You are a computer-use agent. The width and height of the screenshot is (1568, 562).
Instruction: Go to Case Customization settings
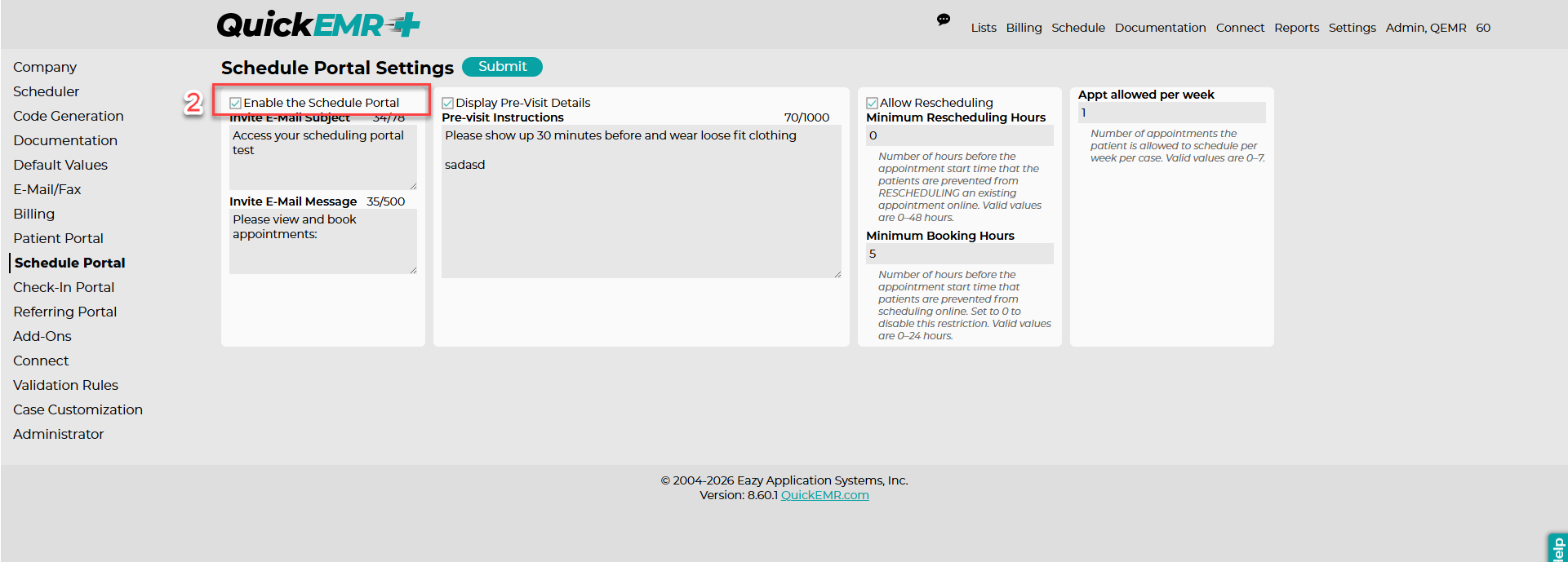pyautogui.click(x=78, y=409)
